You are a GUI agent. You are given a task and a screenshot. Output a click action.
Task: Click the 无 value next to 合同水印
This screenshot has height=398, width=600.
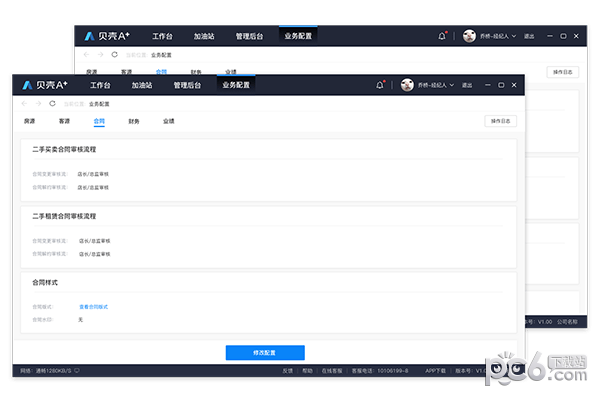click(80, 320)
